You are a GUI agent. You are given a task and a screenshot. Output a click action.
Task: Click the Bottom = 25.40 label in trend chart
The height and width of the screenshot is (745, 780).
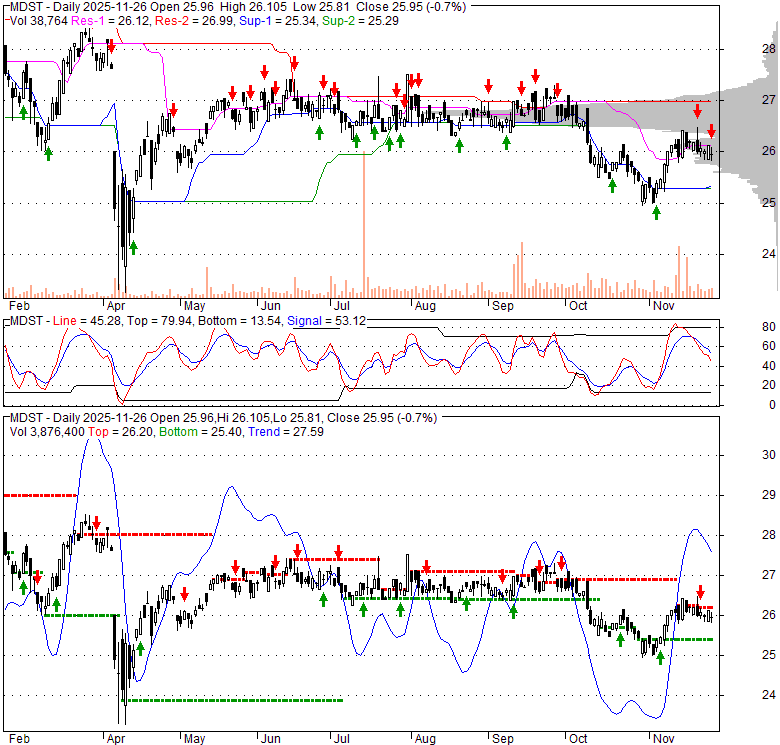tap(201, 432)
